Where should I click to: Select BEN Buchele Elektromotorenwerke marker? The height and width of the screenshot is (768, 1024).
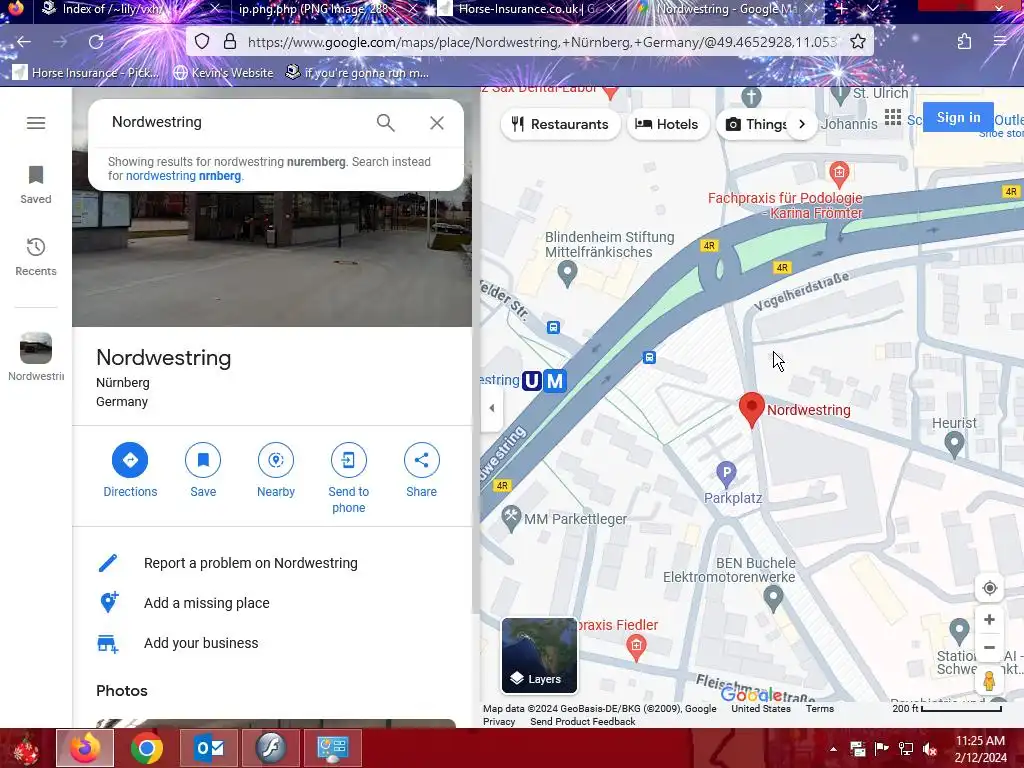tap(773, 598)
